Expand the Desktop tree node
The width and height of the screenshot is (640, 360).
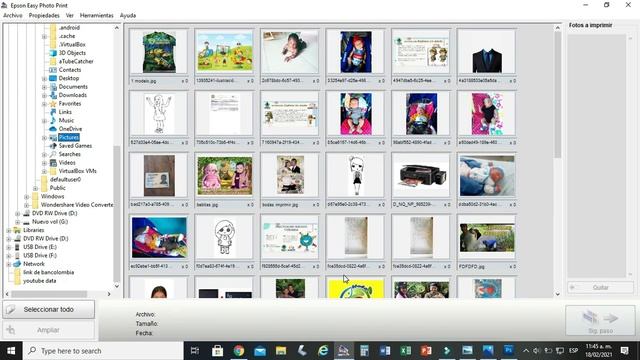44,78
